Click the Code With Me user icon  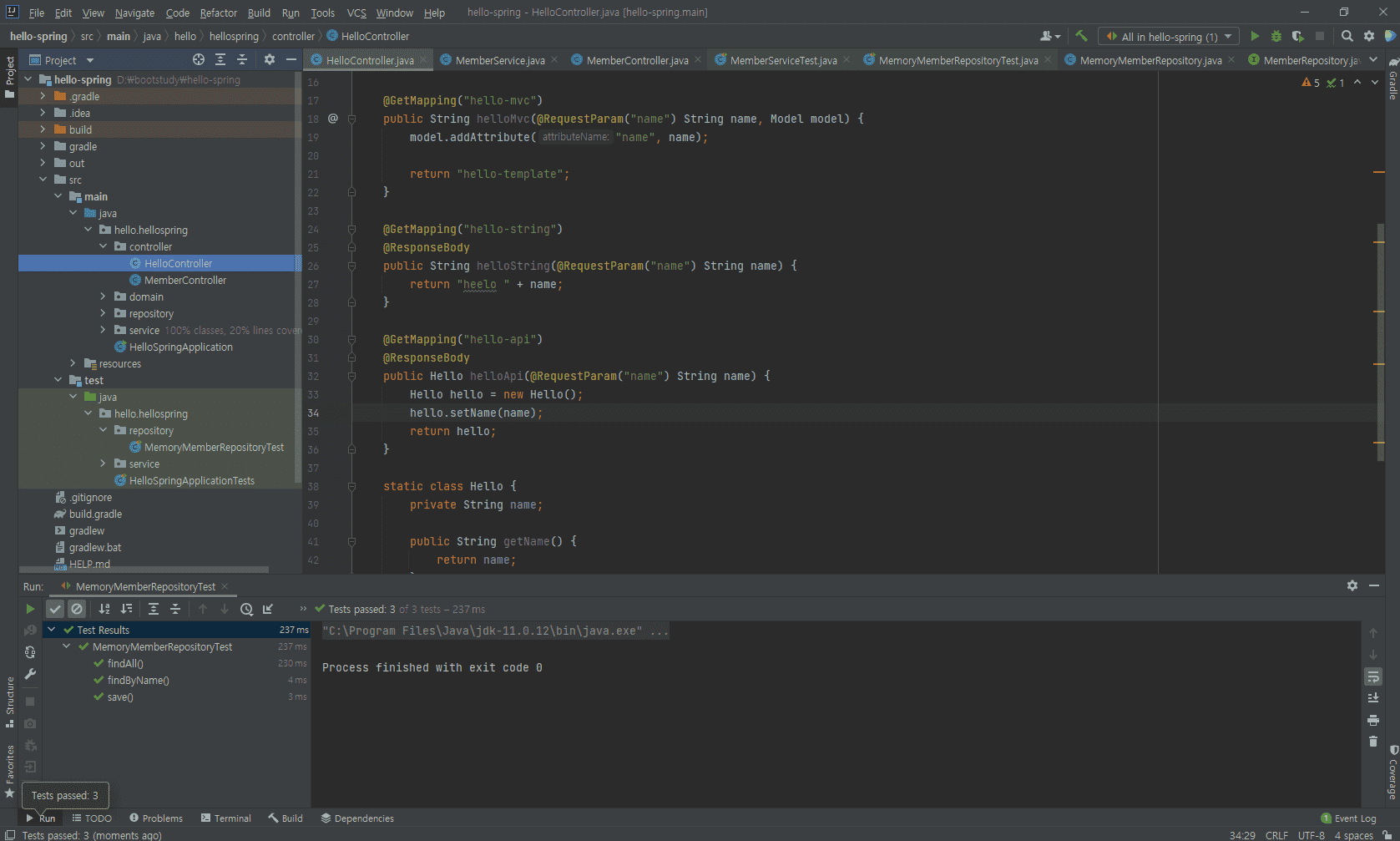pos(1049,36)
